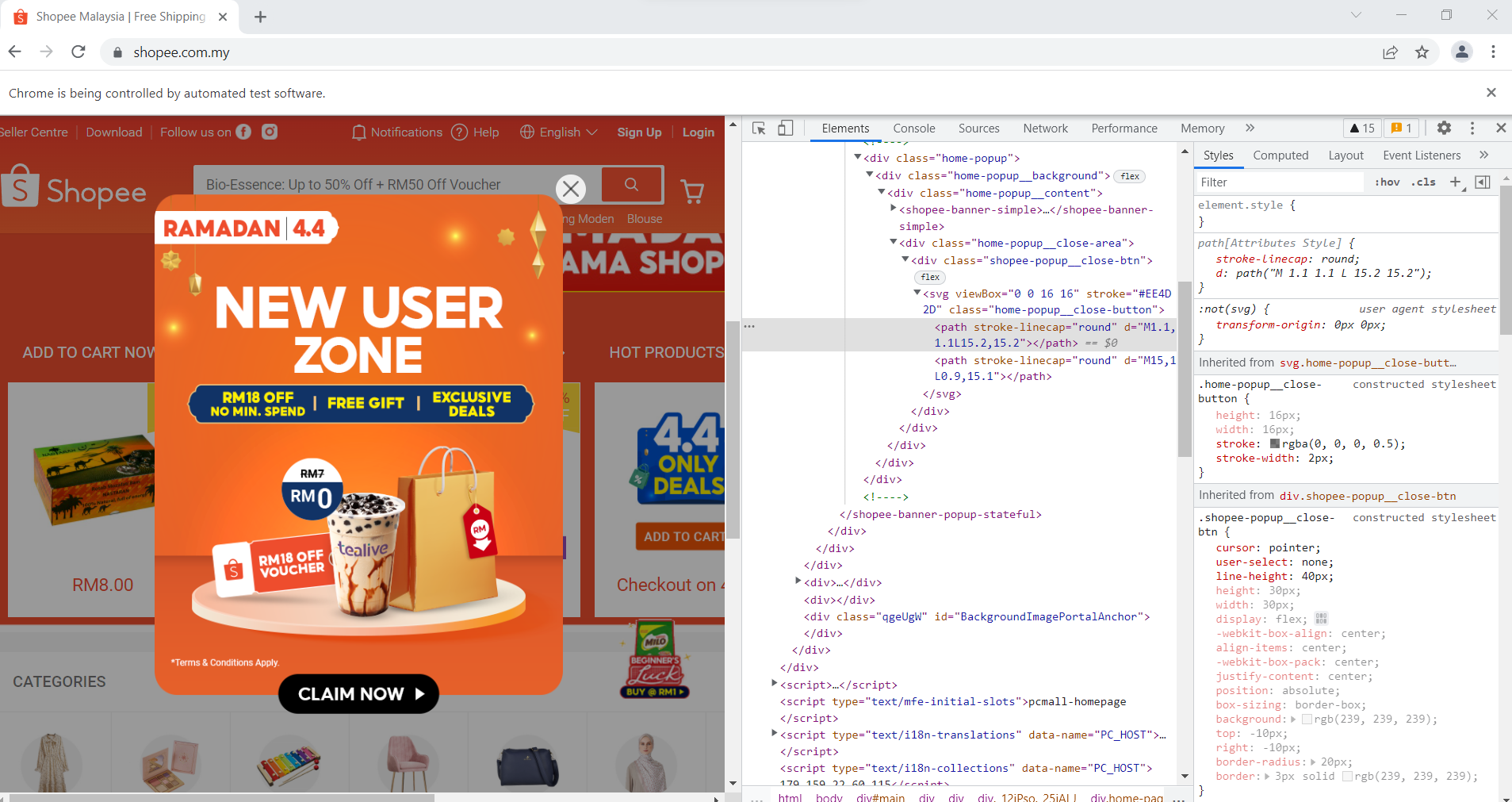This screenshot has height=802, width=1512.
Task: Share this page from the address bar
Action: [x=1390, y=52]
